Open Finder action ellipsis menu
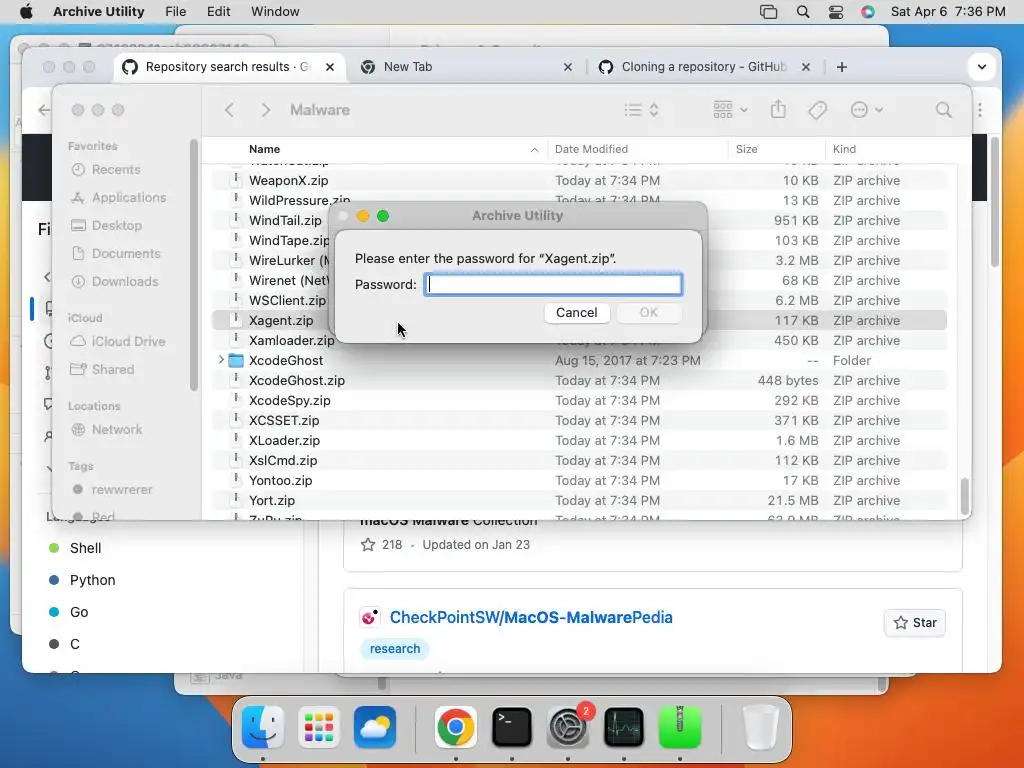The width and height of the screenshot is (1024, 768). [867, 110]
